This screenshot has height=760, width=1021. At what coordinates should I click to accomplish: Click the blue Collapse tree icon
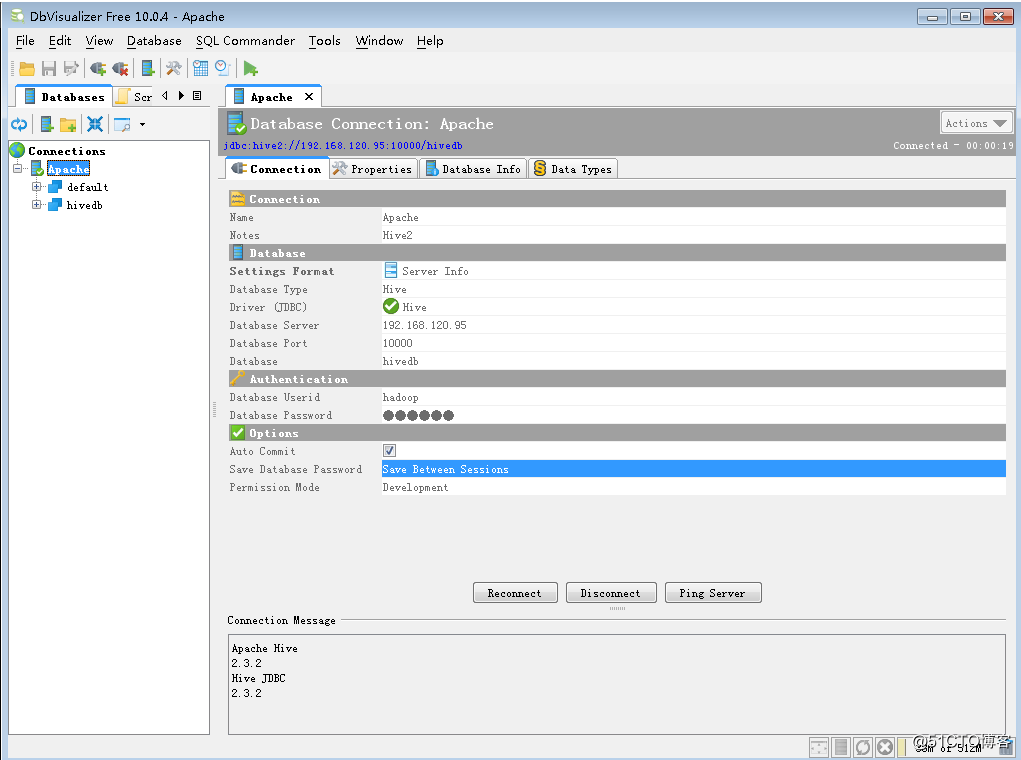[x=95, y=124]
